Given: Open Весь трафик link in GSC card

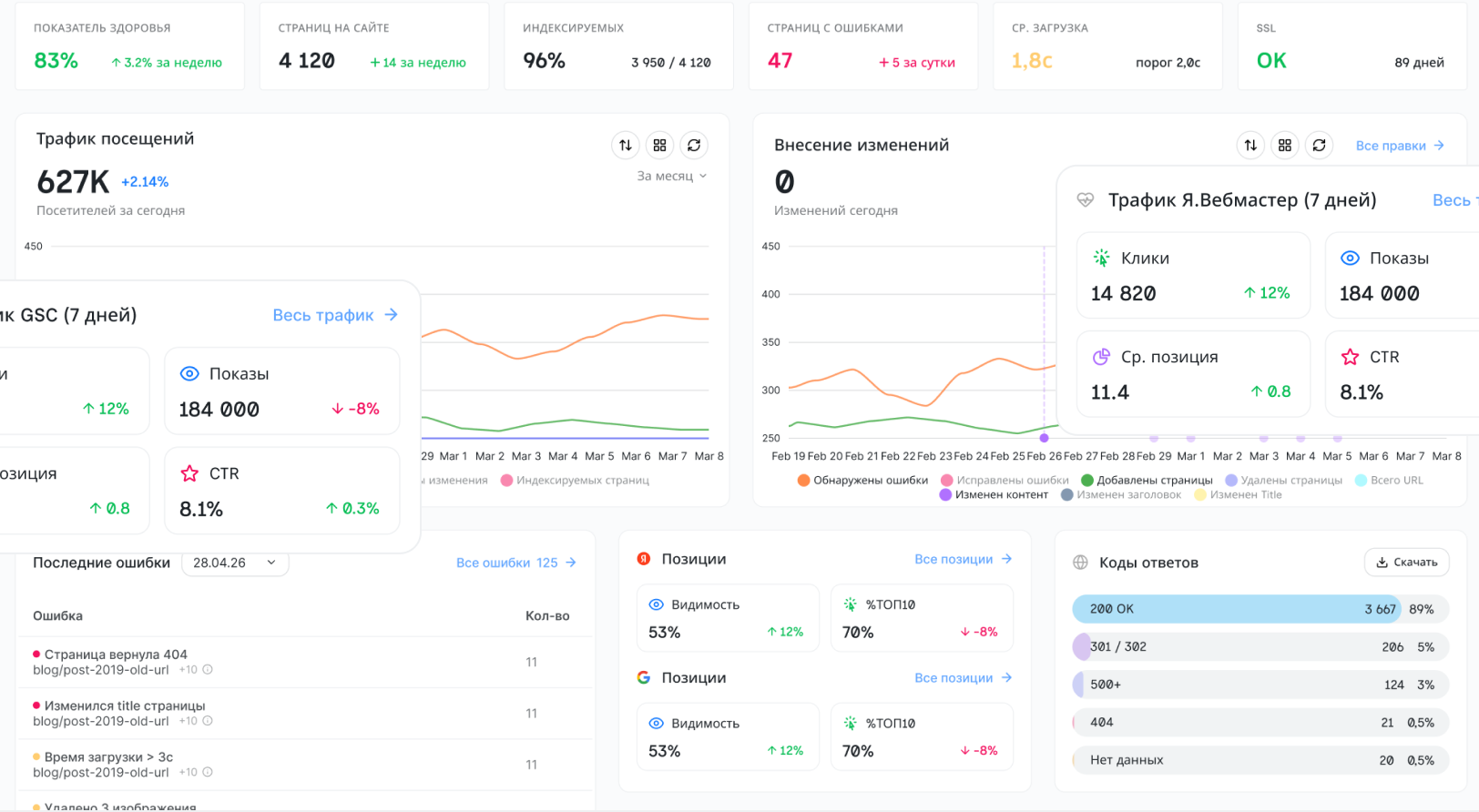Looking at the screenshot, I should pyautogui.click(x=335, y=315).
